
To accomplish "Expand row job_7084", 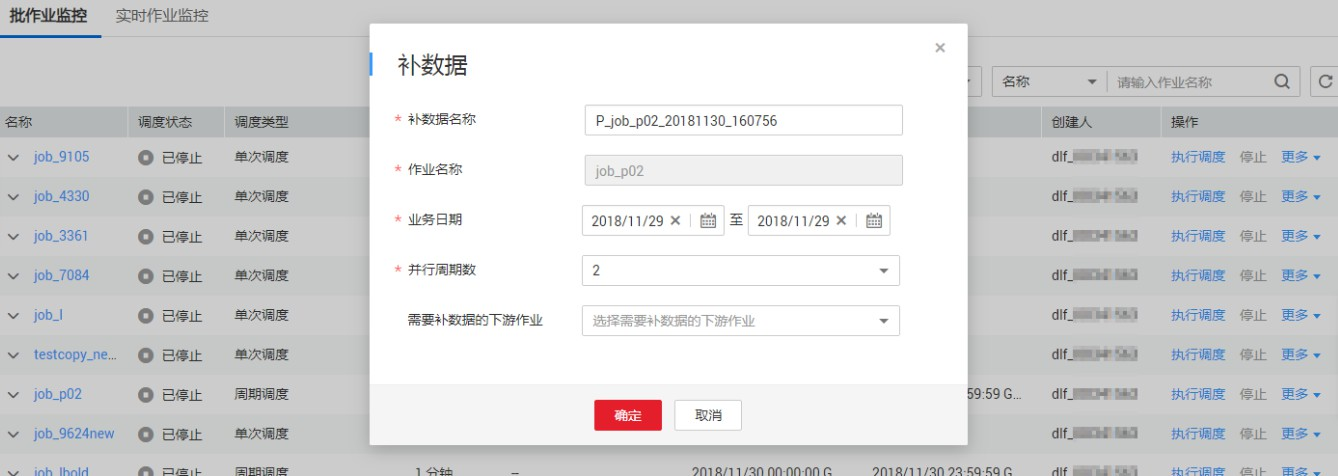I will click(14, 276).
